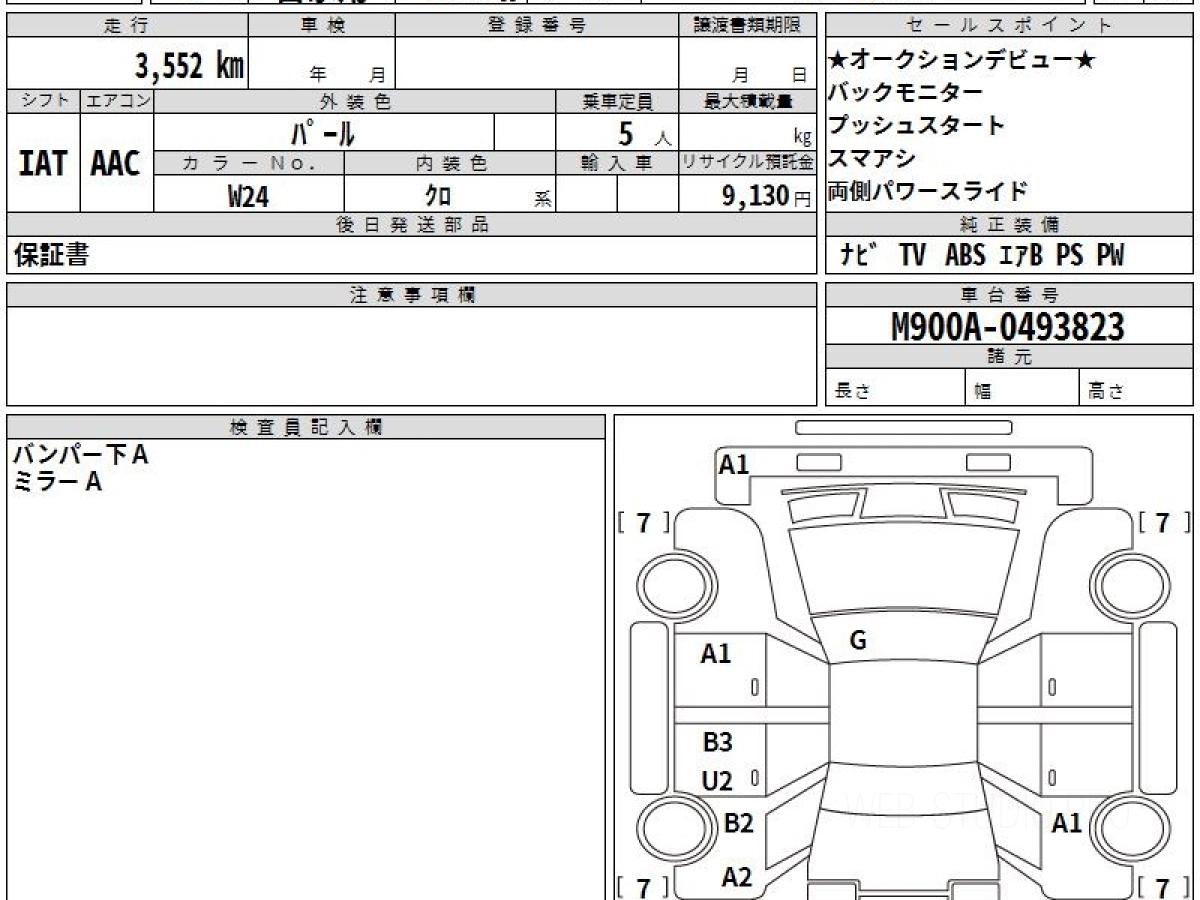This screenshot has width=1200, height=900.
Task: Select the ABS equipment item
Action: [x=964, y=255]
